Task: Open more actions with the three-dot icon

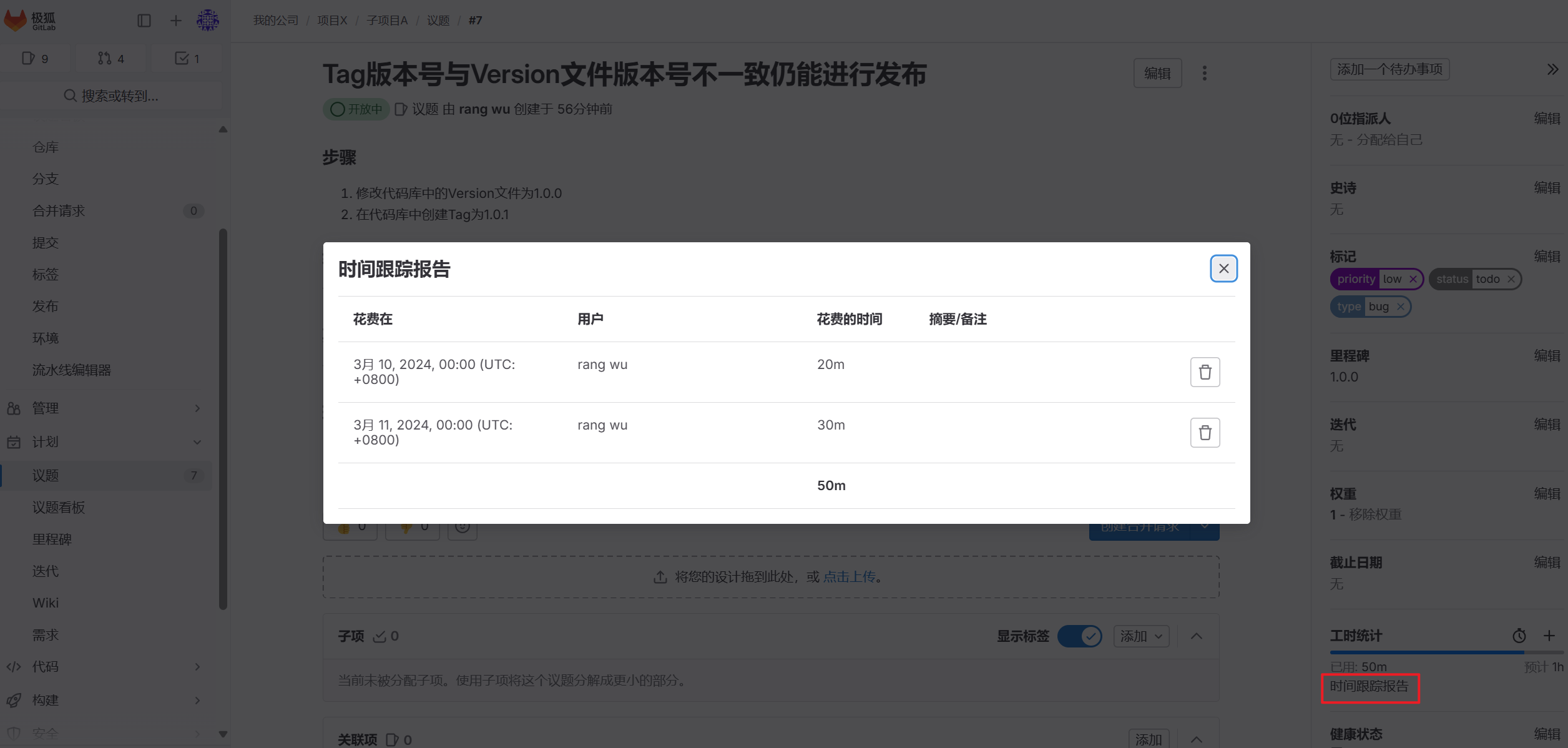Action: coord(1204,73)
